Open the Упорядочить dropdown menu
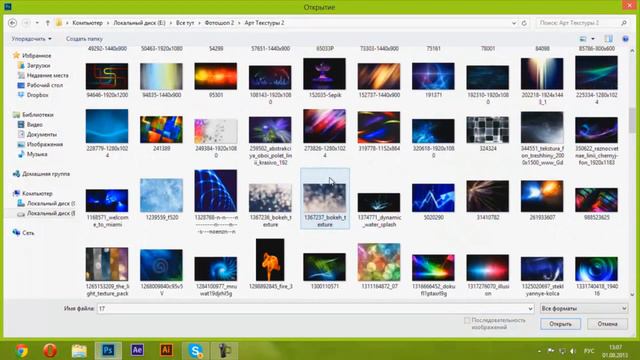 (31, 39)
